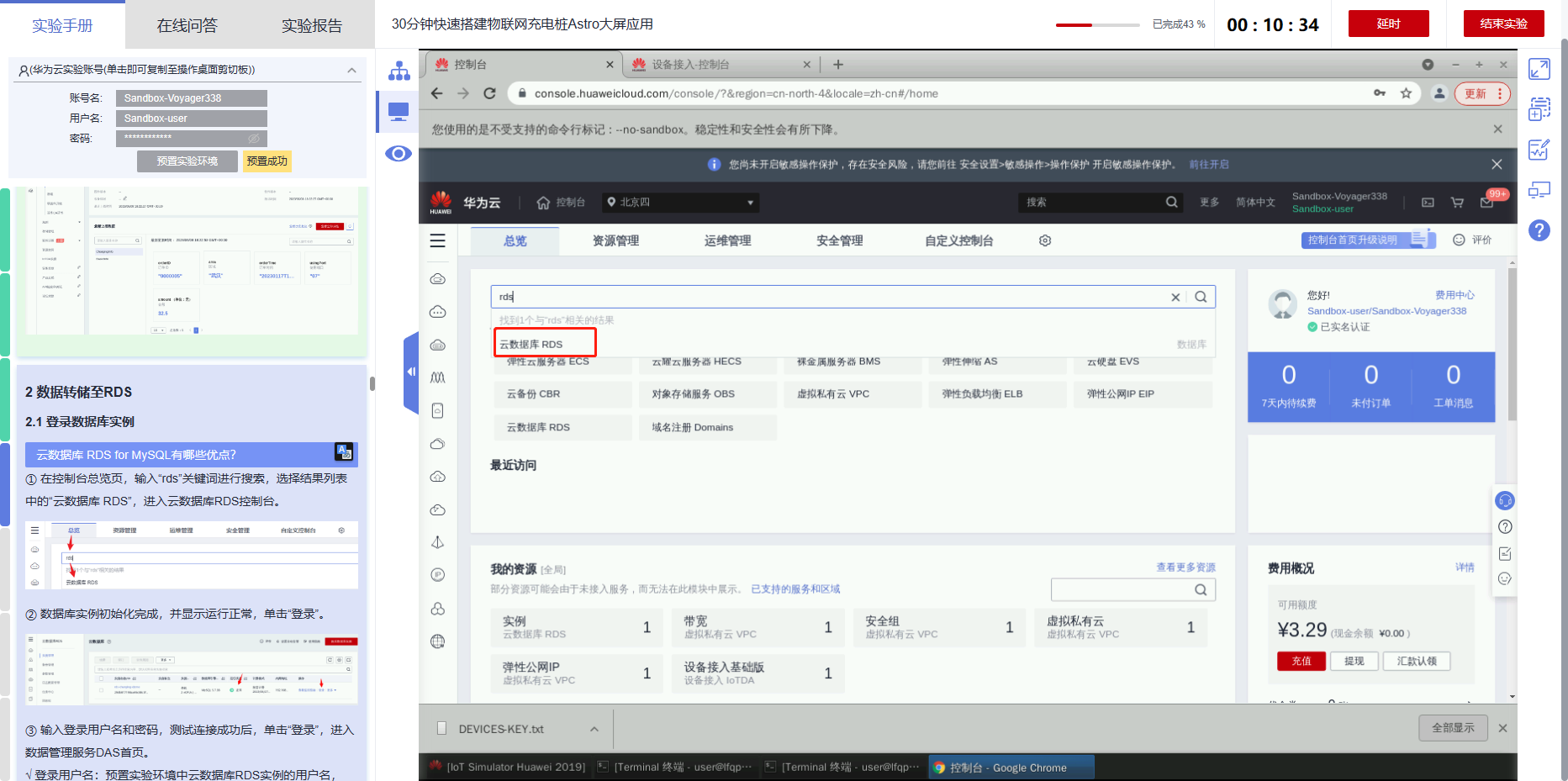Open the floating customer service headset icon
1568x781 pixels.
(1505, 501)
